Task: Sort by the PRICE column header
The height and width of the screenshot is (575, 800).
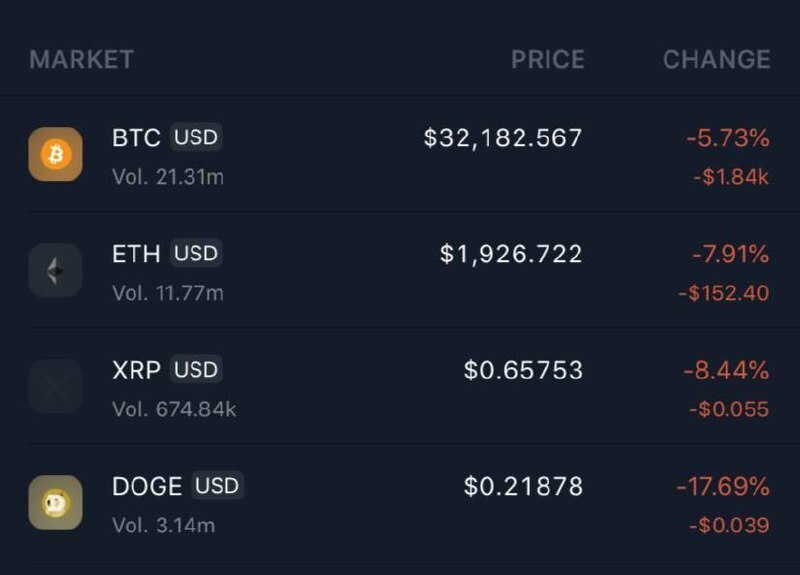Action: (547, 59)
